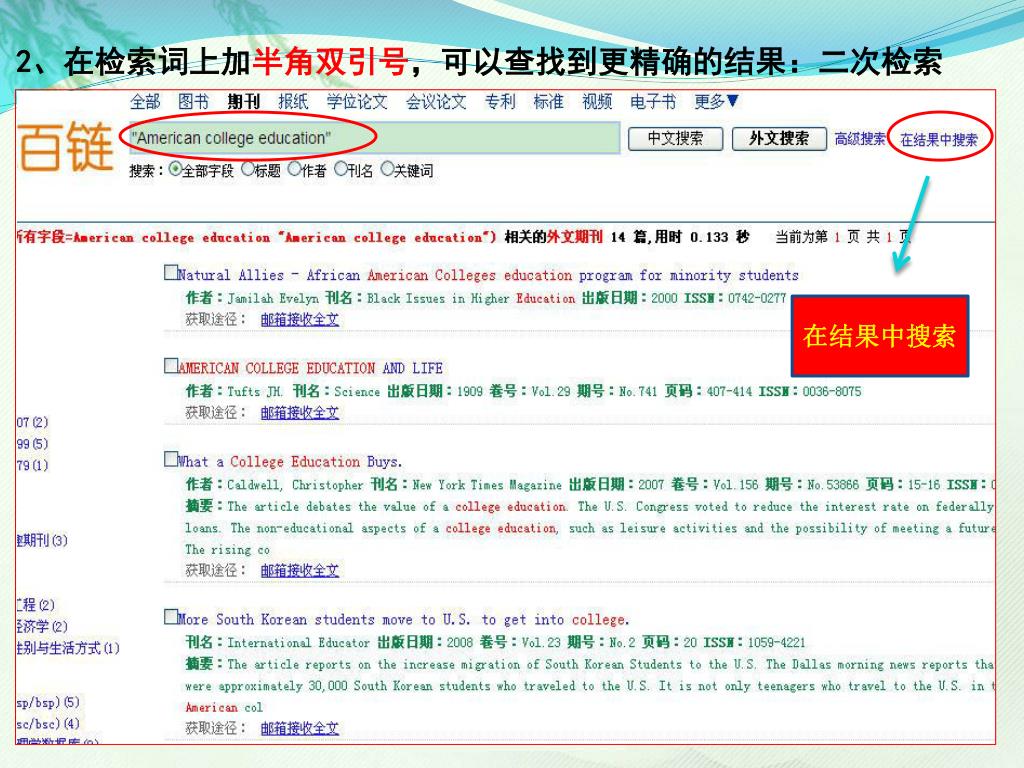Check the box for What a College Education Buys
This screenshot has height=768, width=1024.
(x=171, y=459)
